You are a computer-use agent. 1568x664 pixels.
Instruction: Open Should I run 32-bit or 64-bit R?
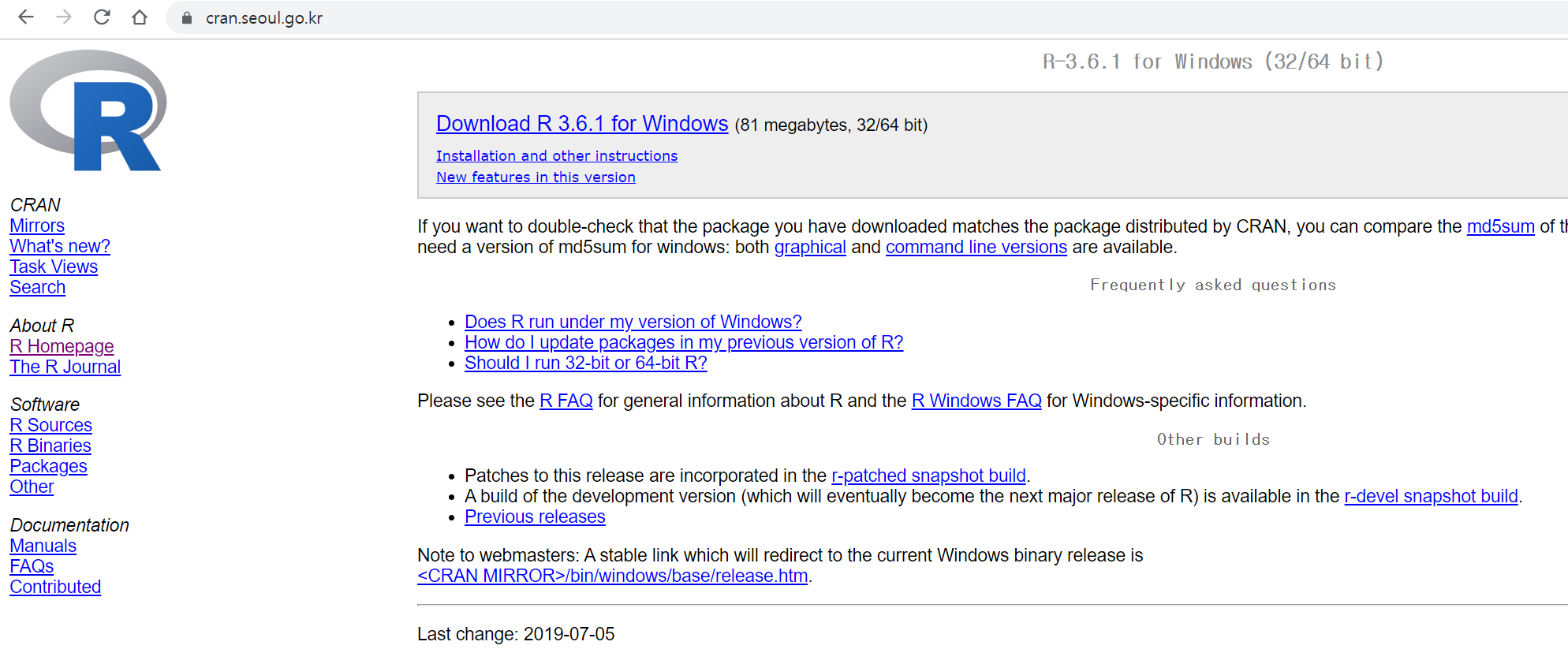coord(585,363)
